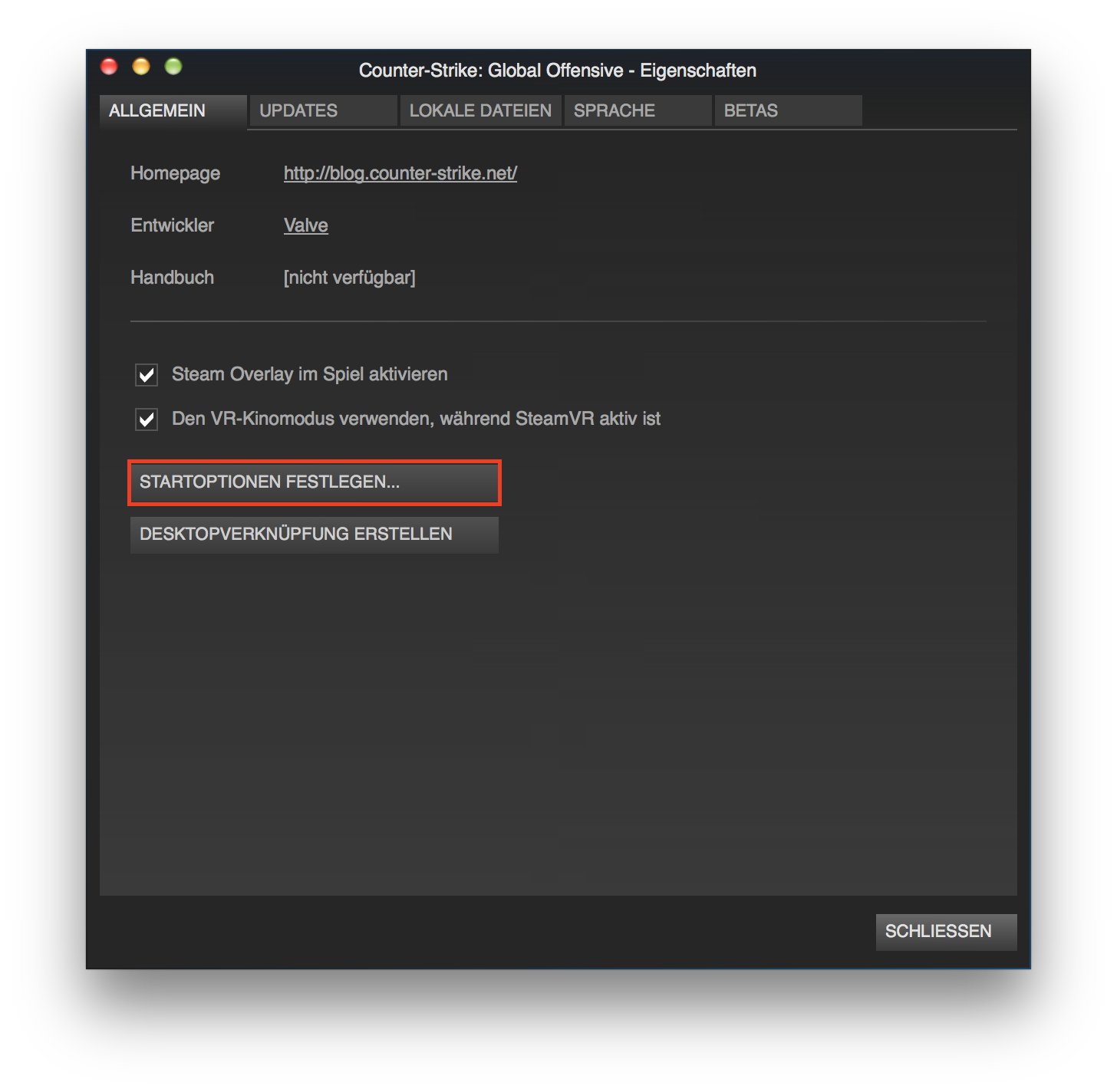Open the blog.counter-strike.net homepage link
Image resolution: width=1117 pixels, height=1092 pixels.
pyautogui.click(x=400, y=173)
